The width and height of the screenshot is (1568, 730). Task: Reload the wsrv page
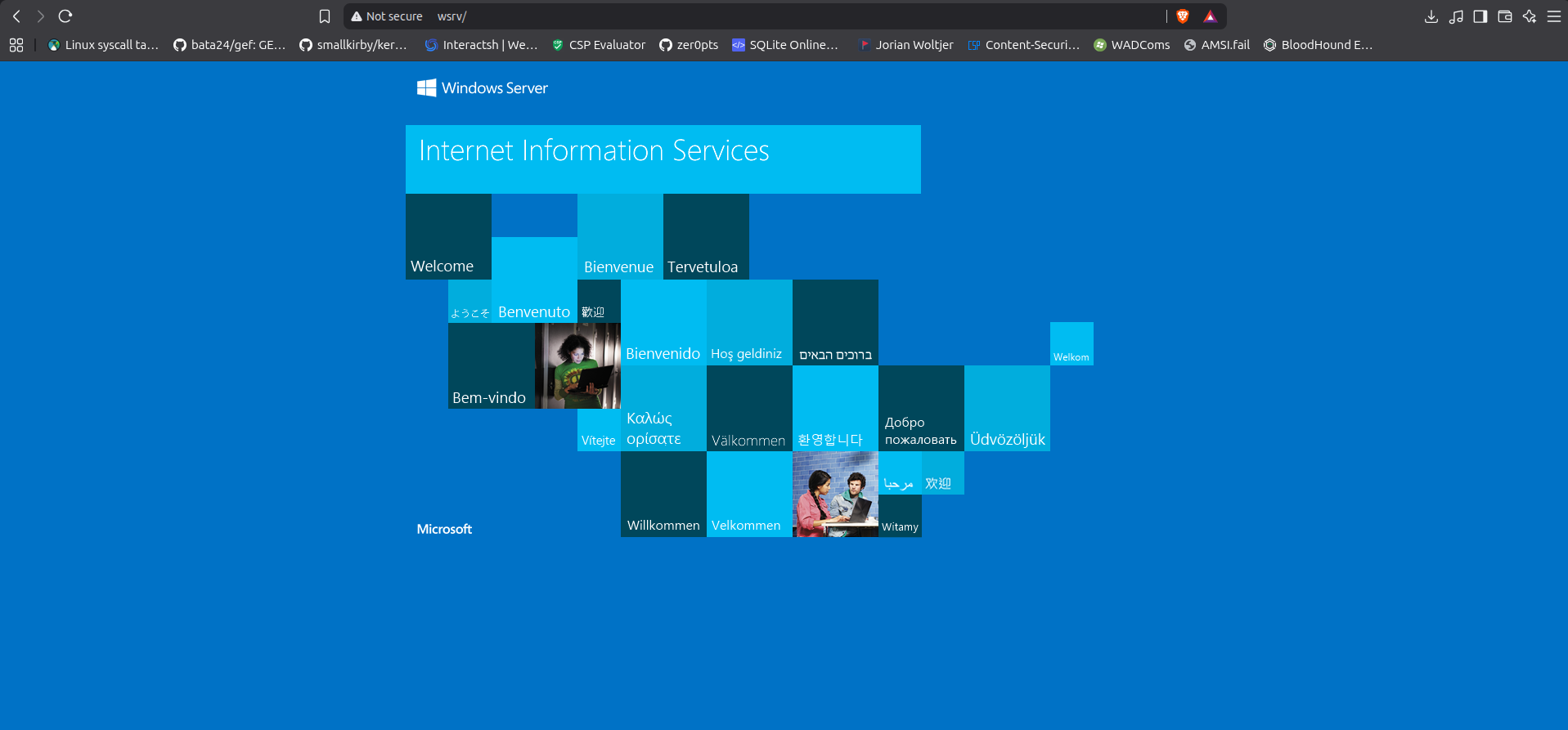pyautogui.click(x=65, y=16)
